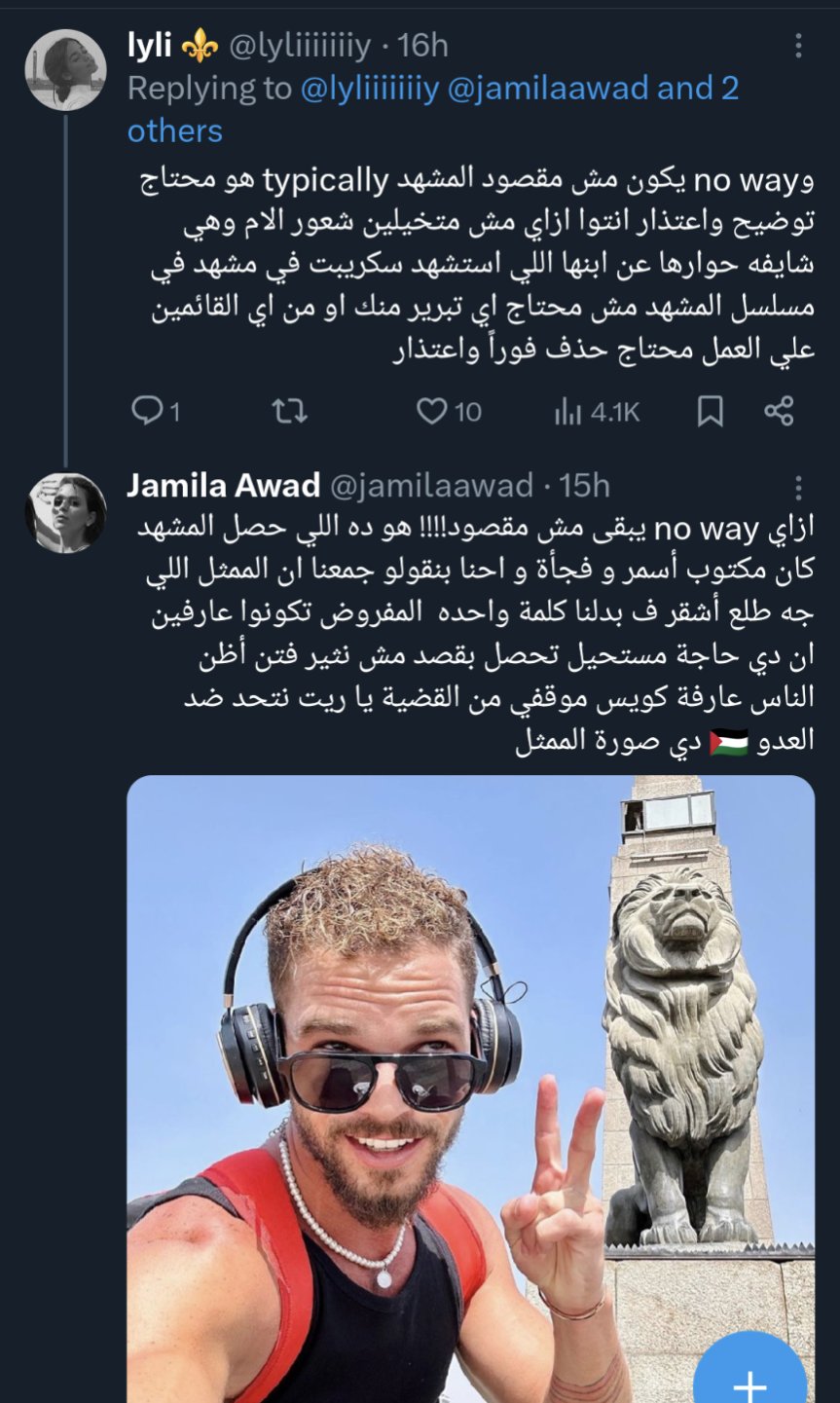
Task: Open lyli display name
Action: point(150,45)
